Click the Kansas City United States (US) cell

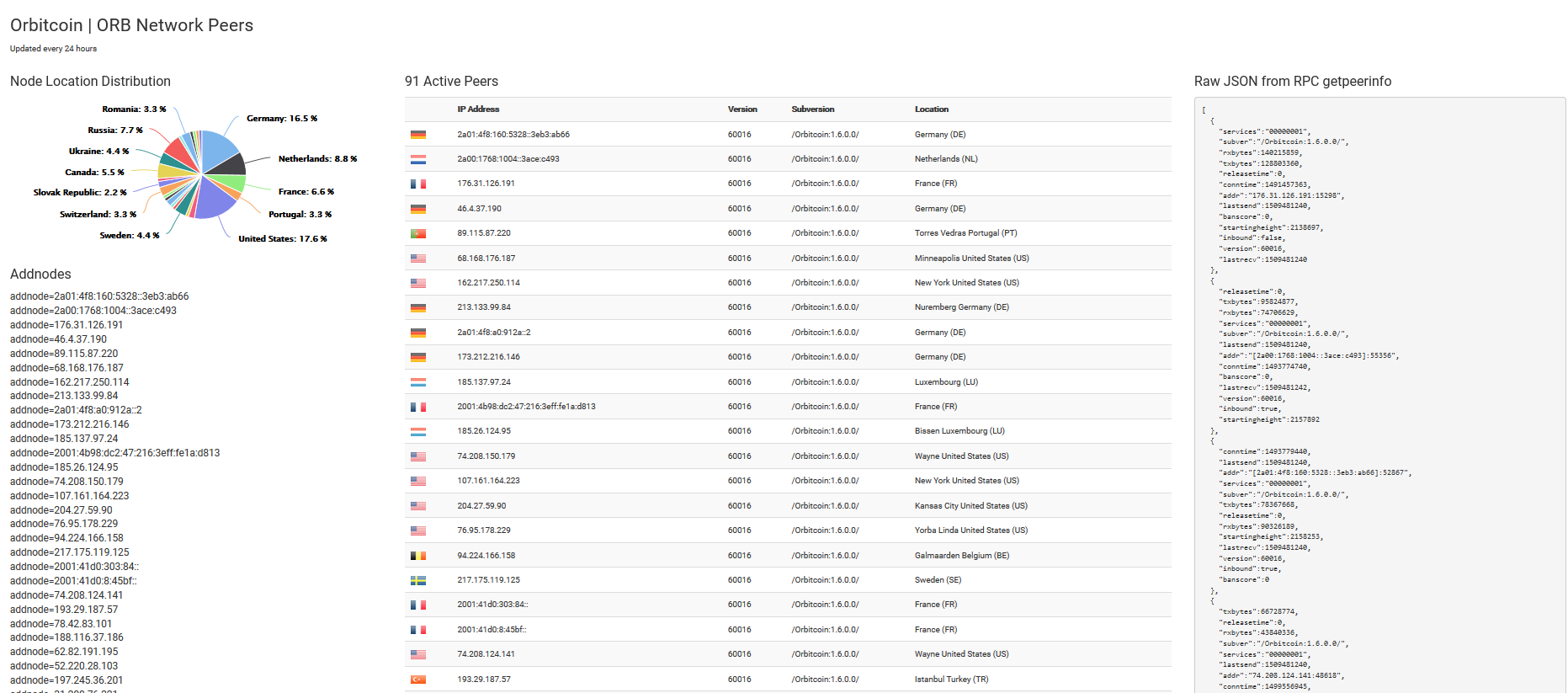point(970,506)
